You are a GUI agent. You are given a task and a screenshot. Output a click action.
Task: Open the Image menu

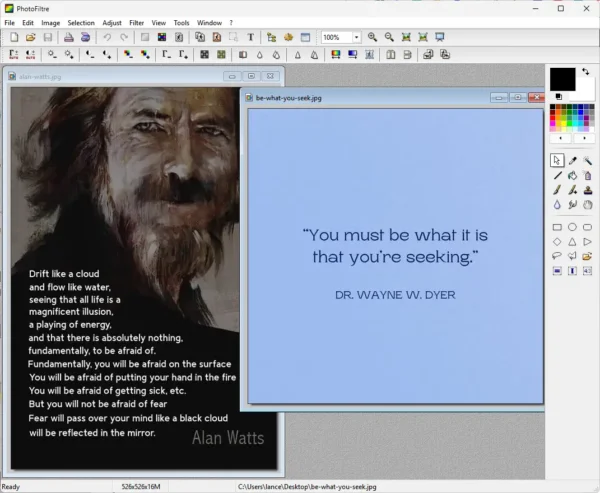point(51,23)
